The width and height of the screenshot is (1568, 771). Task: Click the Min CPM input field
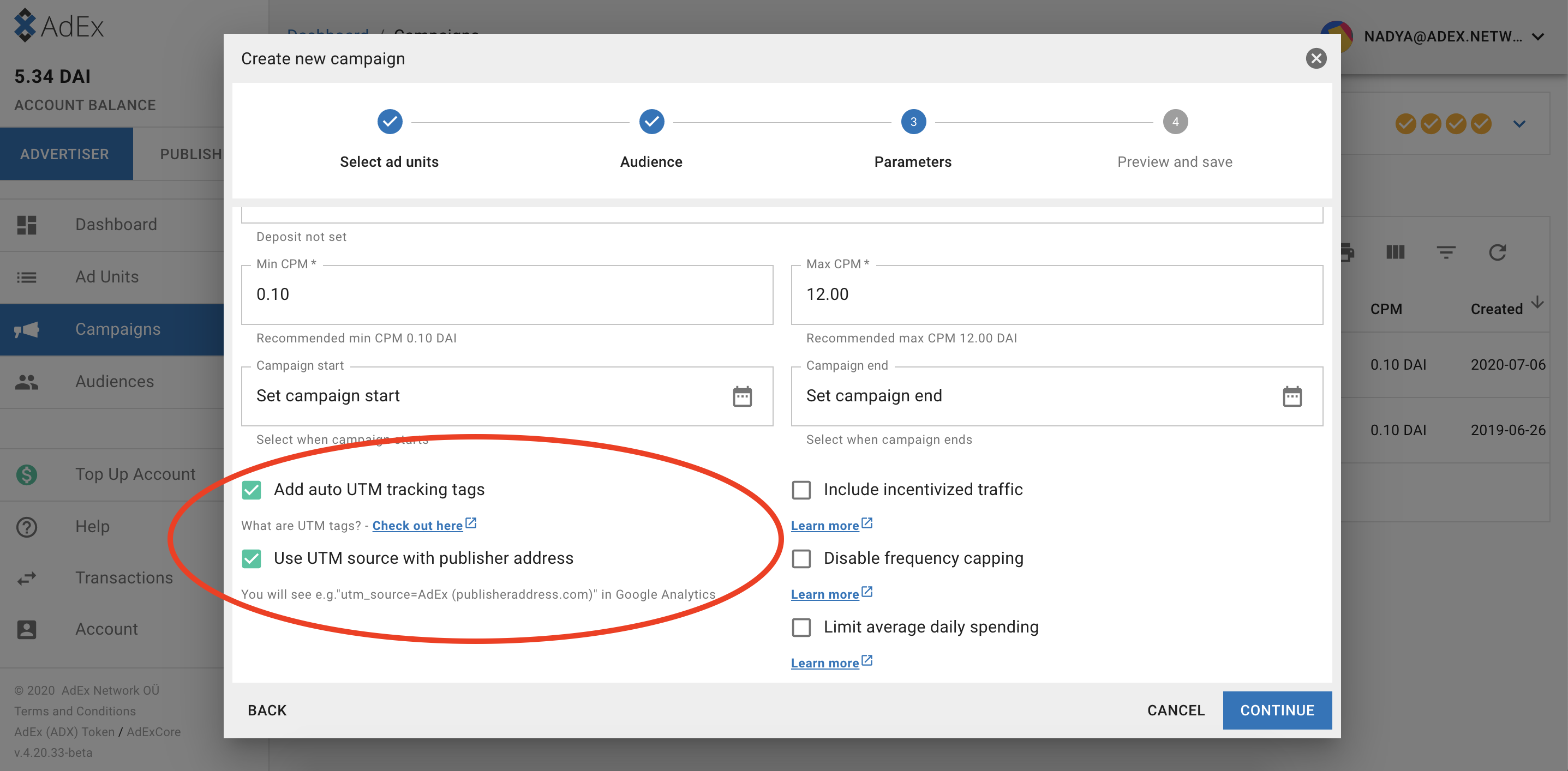pos(507,295)
